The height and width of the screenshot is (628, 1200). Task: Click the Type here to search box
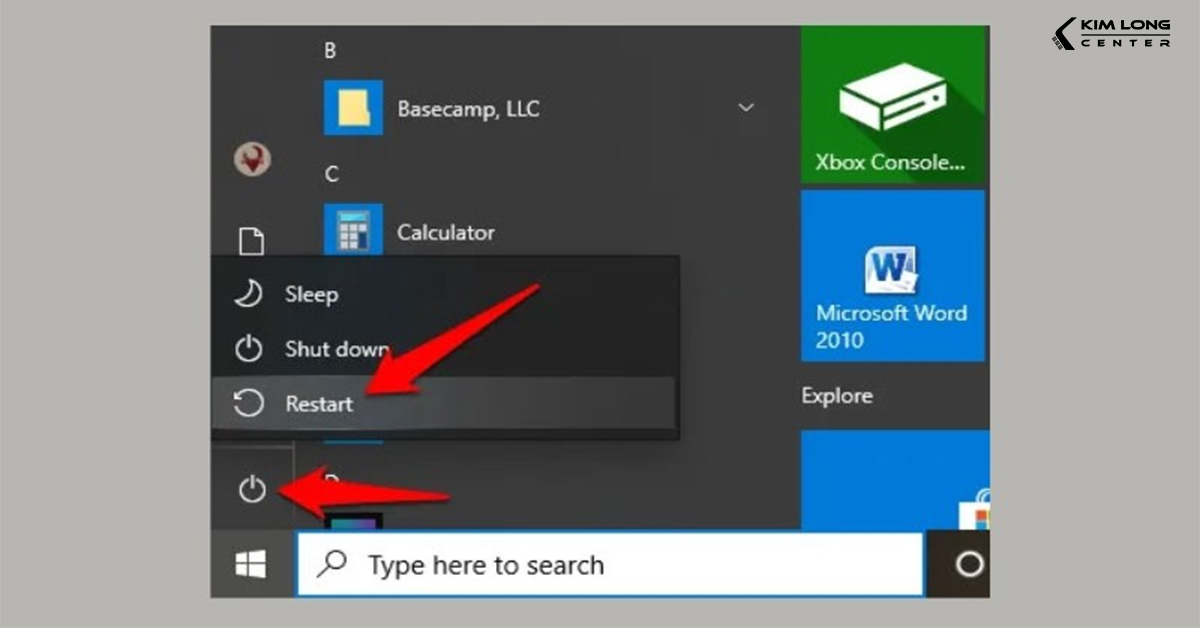coord(610,565)
